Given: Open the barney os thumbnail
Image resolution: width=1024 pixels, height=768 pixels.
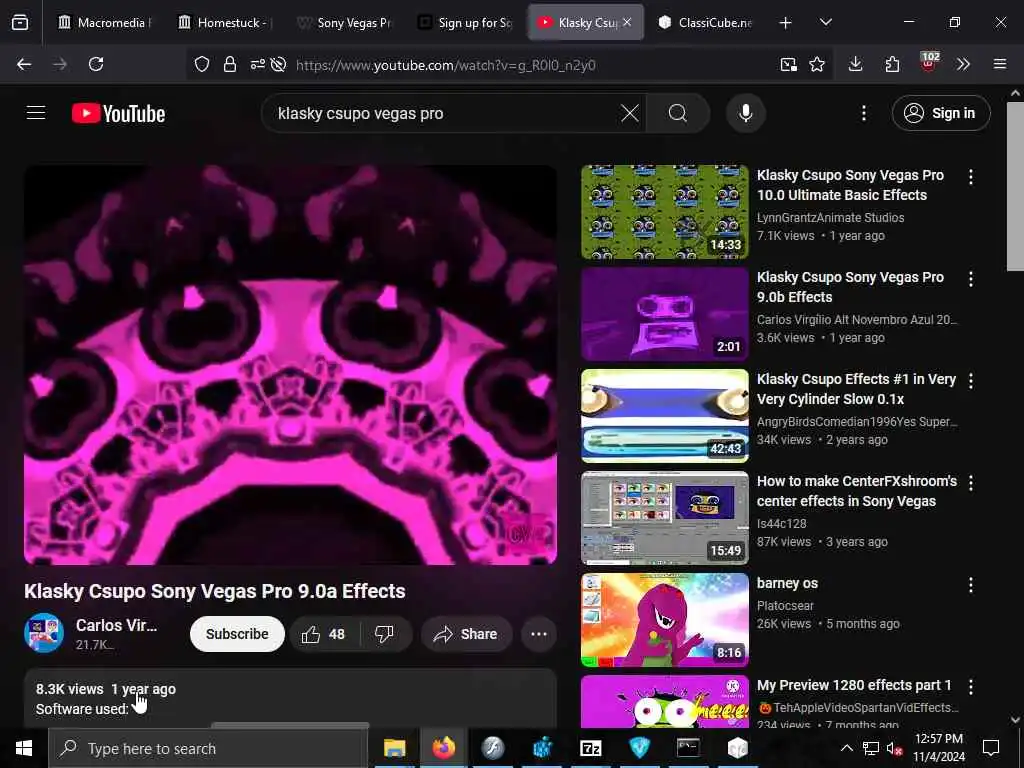Looking at the screenshot, I should click(665, 620).
